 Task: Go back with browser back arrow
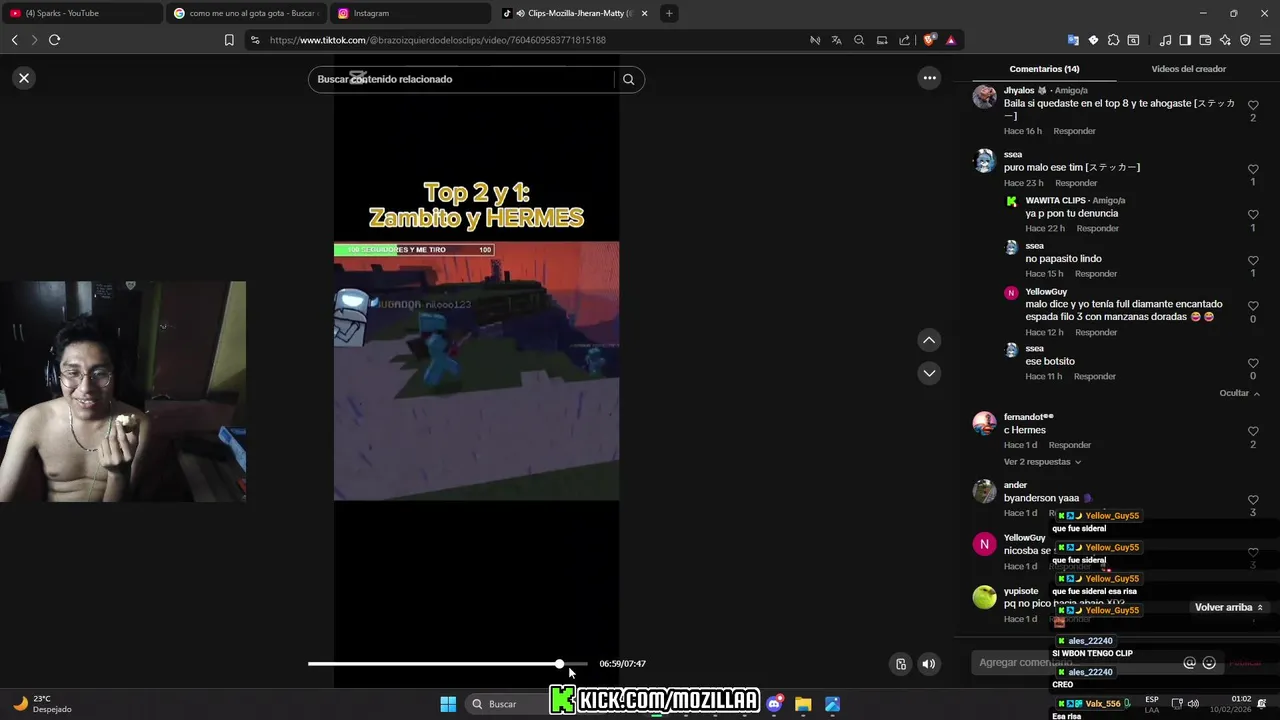(x=14, y=40)
